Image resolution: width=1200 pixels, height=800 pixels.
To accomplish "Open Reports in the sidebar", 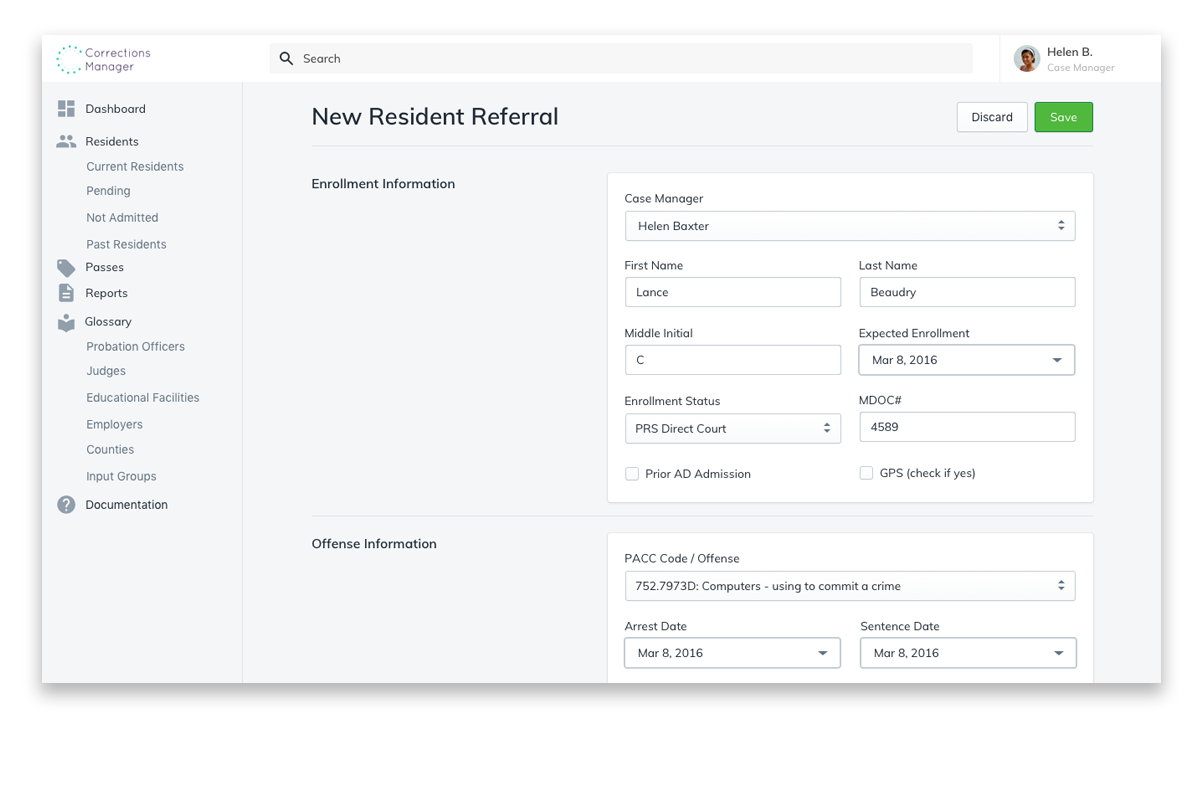I will click(x=106, y=293).
